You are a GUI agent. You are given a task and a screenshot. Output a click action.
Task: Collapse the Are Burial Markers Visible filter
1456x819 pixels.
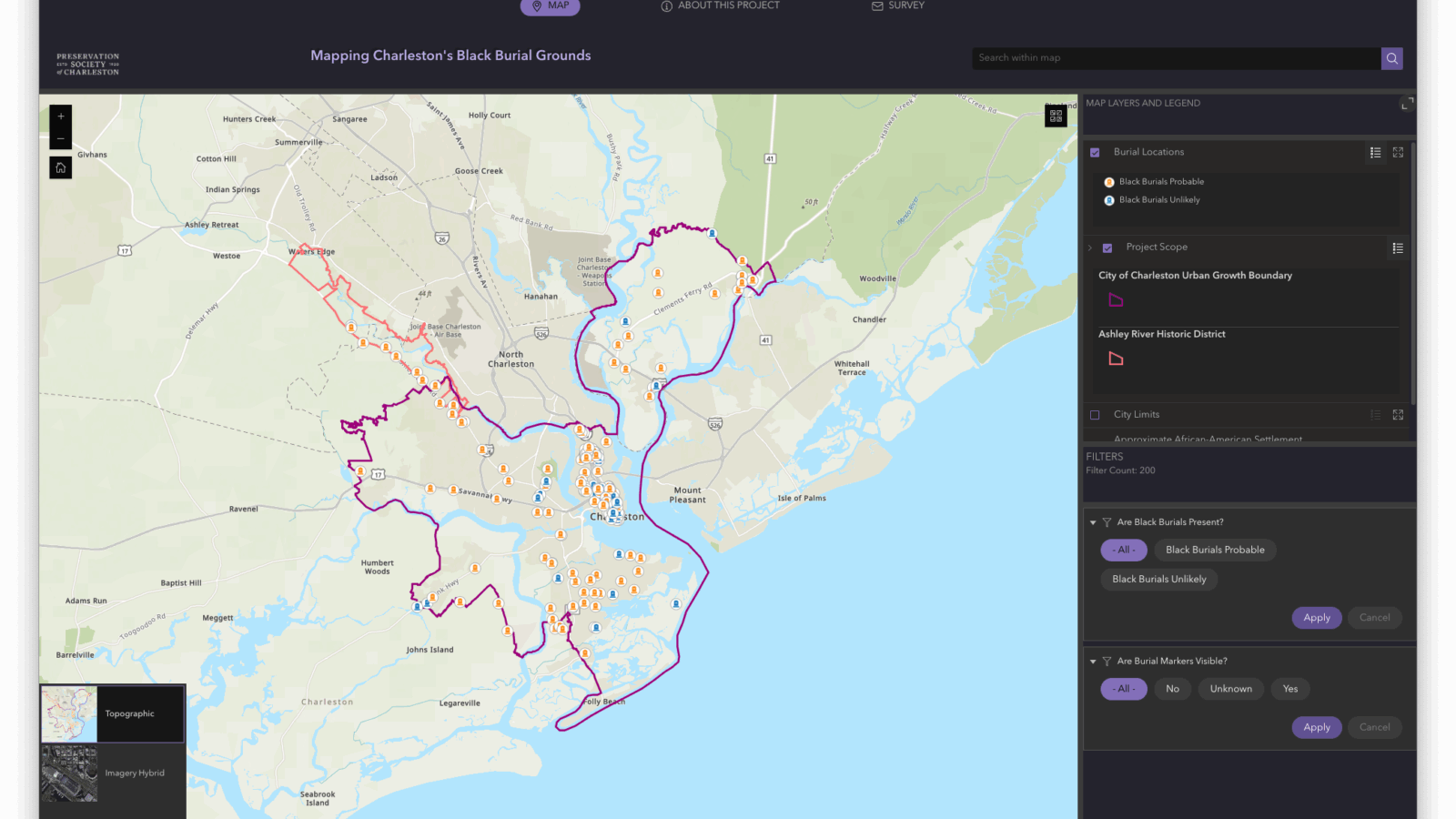pyautogui.click(x=1093, y=662)
